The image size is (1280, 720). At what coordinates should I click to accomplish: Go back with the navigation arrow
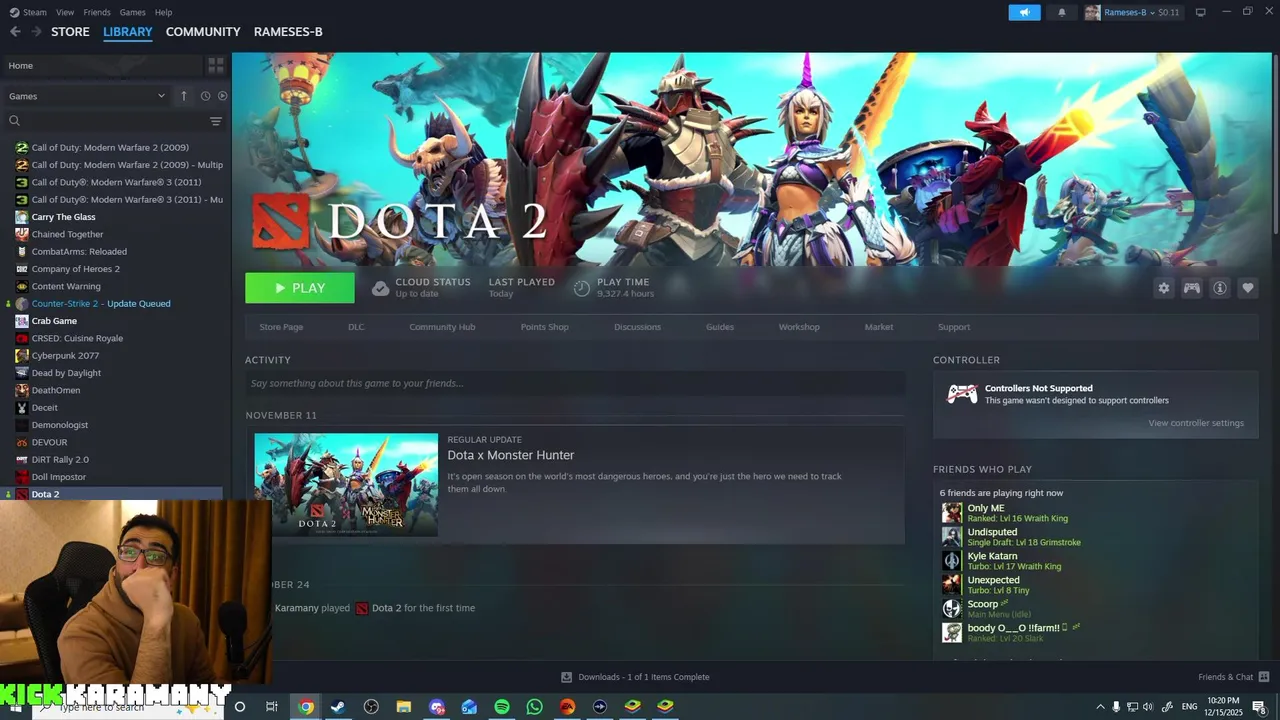click(x=15, y=32)
